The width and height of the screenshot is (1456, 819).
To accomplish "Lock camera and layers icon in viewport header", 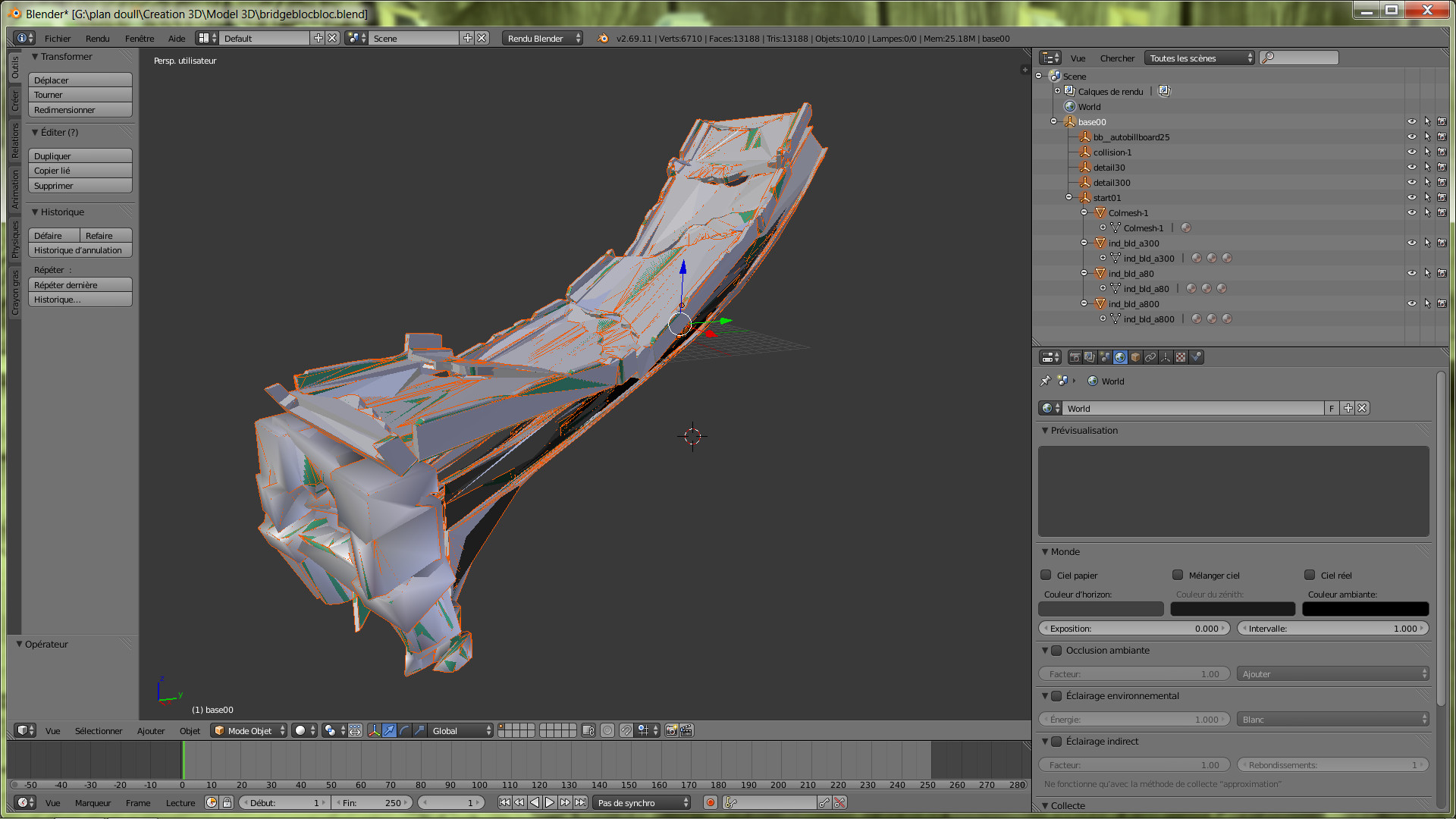I will [588, 730].
